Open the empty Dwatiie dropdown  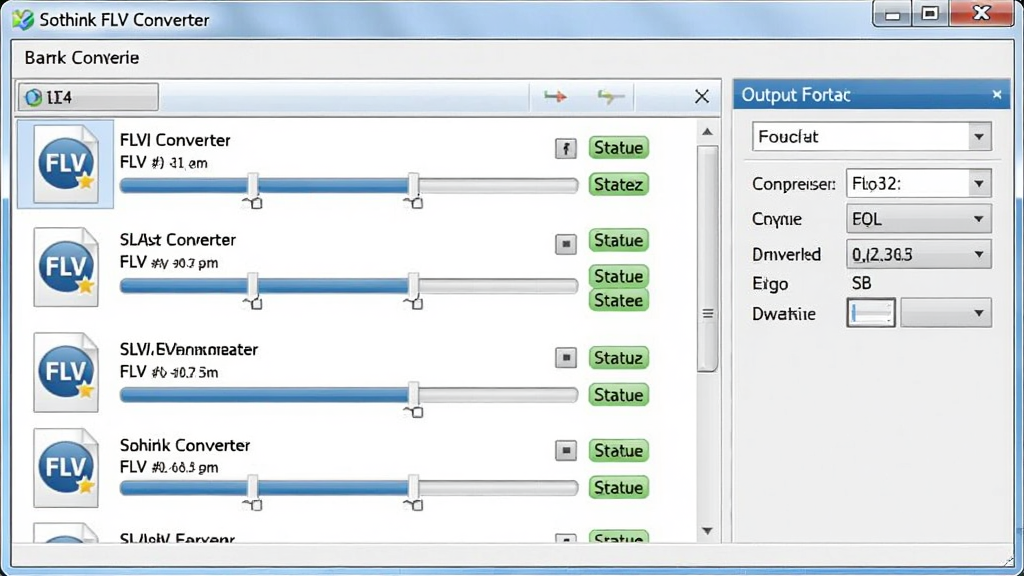tap(946, 313)
